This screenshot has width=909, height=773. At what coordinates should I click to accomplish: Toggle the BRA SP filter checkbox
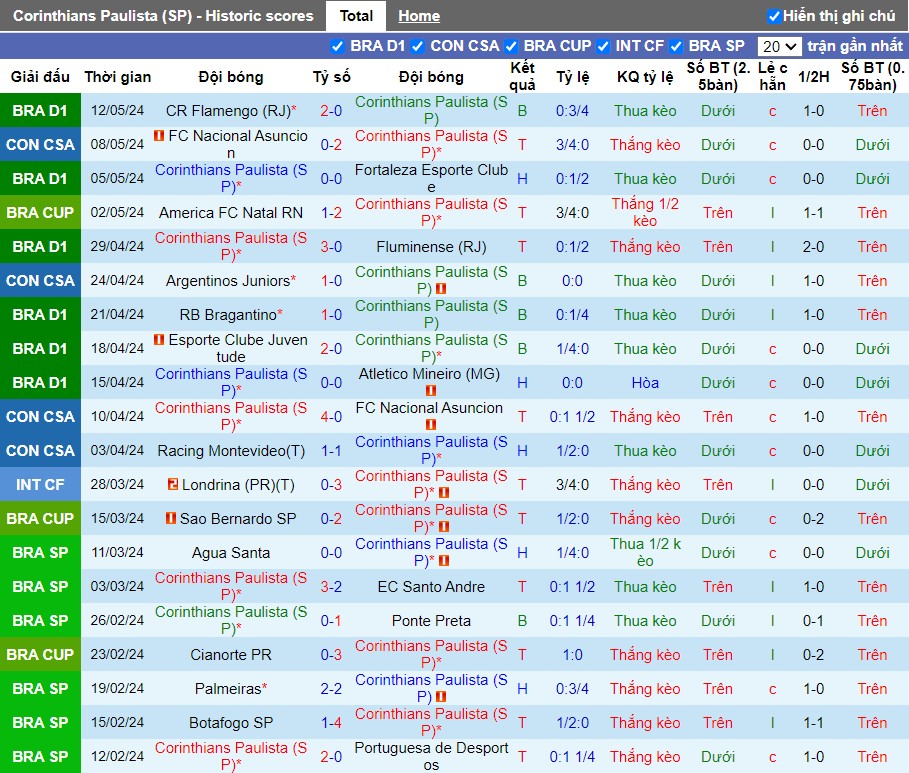pos(675,46)
